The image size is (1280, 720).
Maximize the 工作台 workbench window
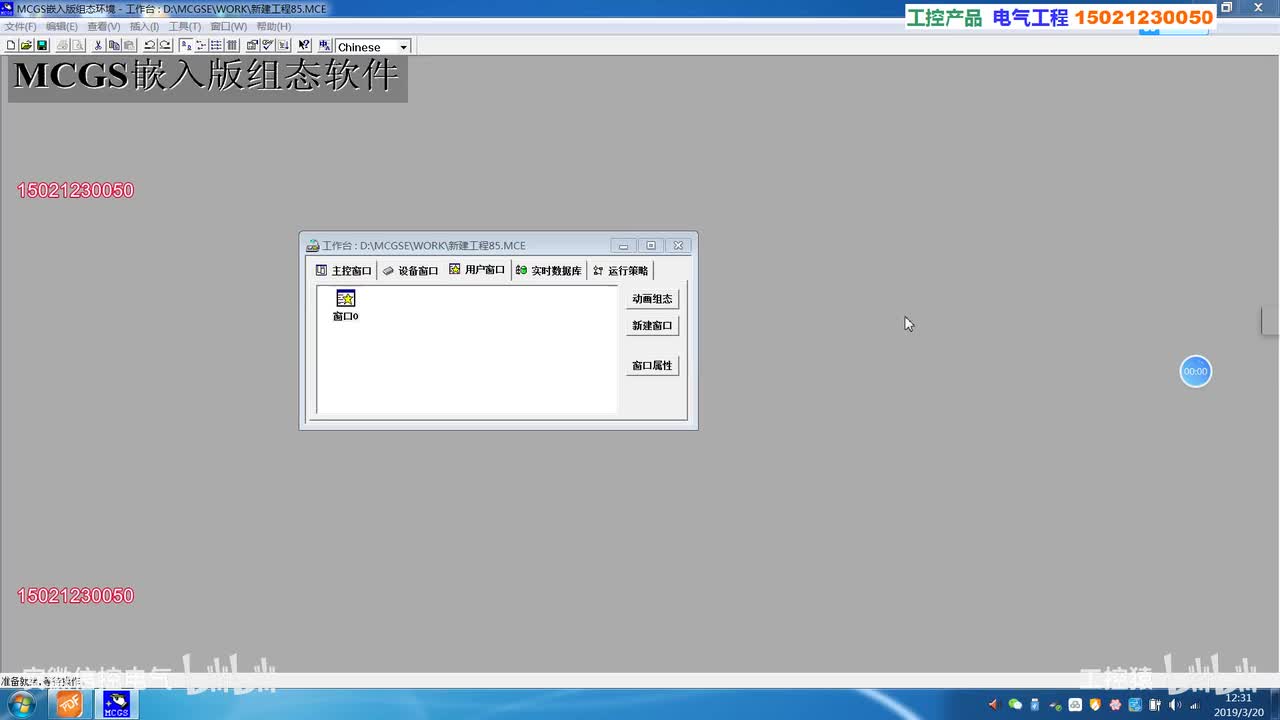pyautogui.click(x=651, y=246)
